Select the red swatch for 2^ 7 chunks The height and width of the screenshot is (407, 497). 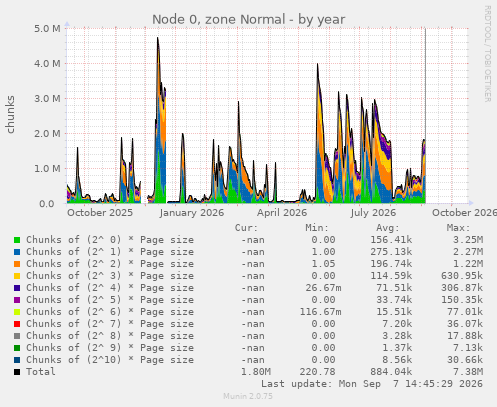tap(17, 324)
